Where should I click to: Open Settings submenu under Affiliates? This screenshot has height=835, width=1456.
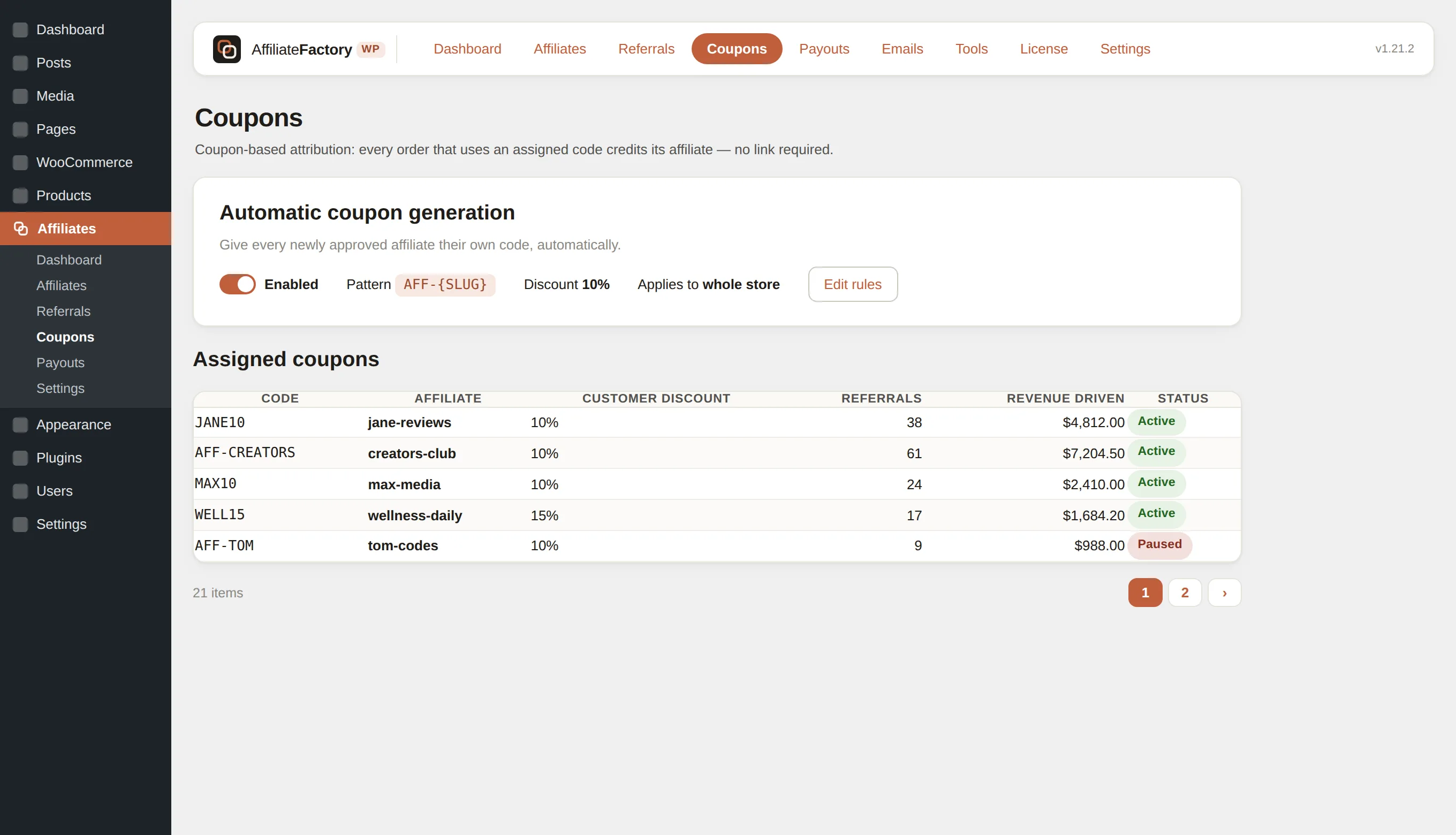[x=60, y=389]
